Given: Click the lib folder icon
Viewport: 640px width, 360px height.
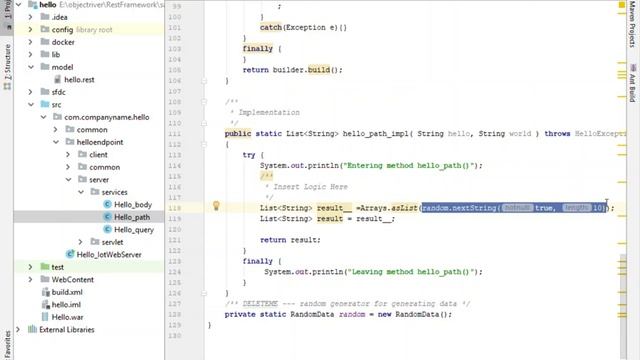Looking at the screenshot, I should [45, 54].
